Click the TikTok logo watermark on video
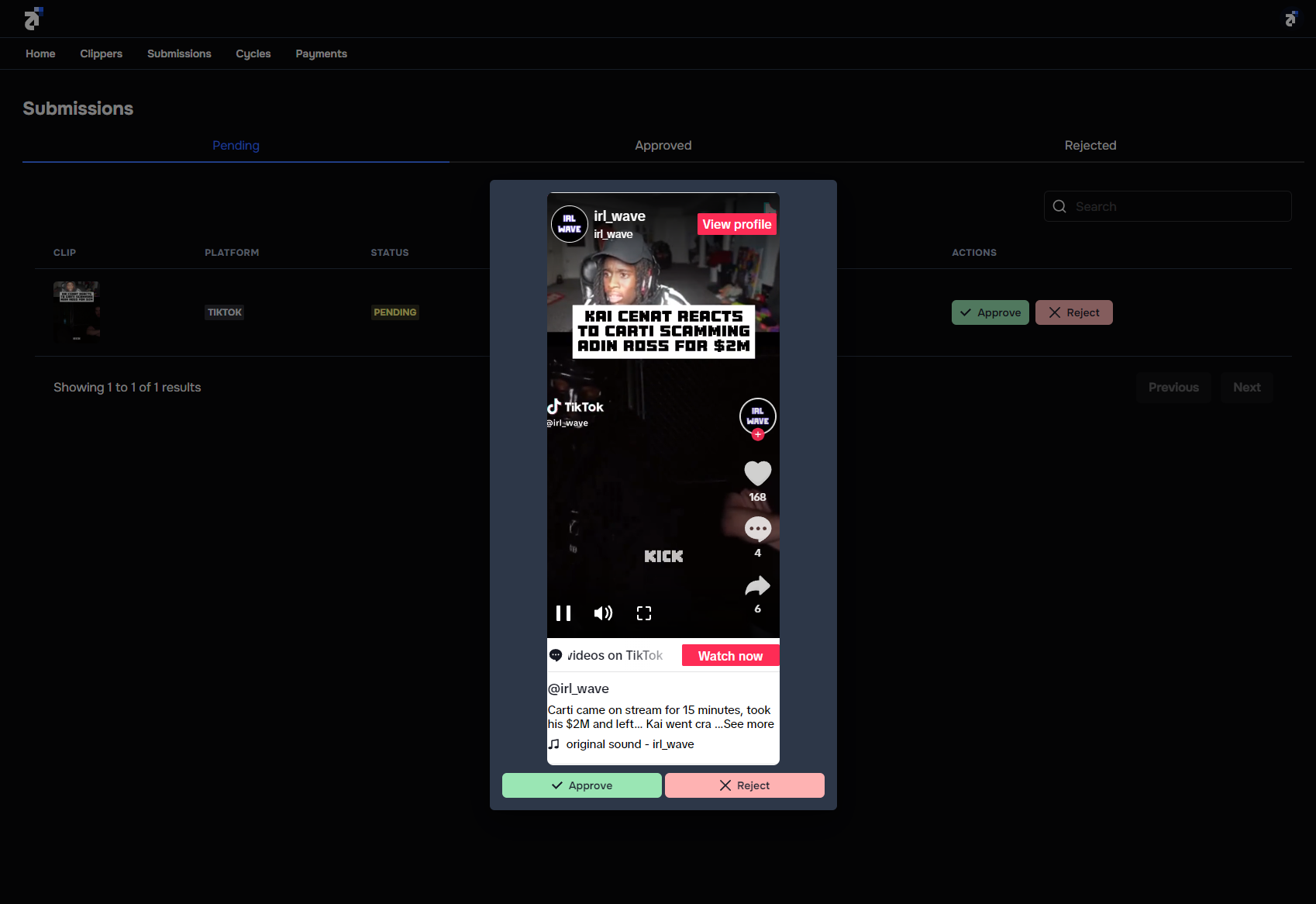 [x=575, y=407]
